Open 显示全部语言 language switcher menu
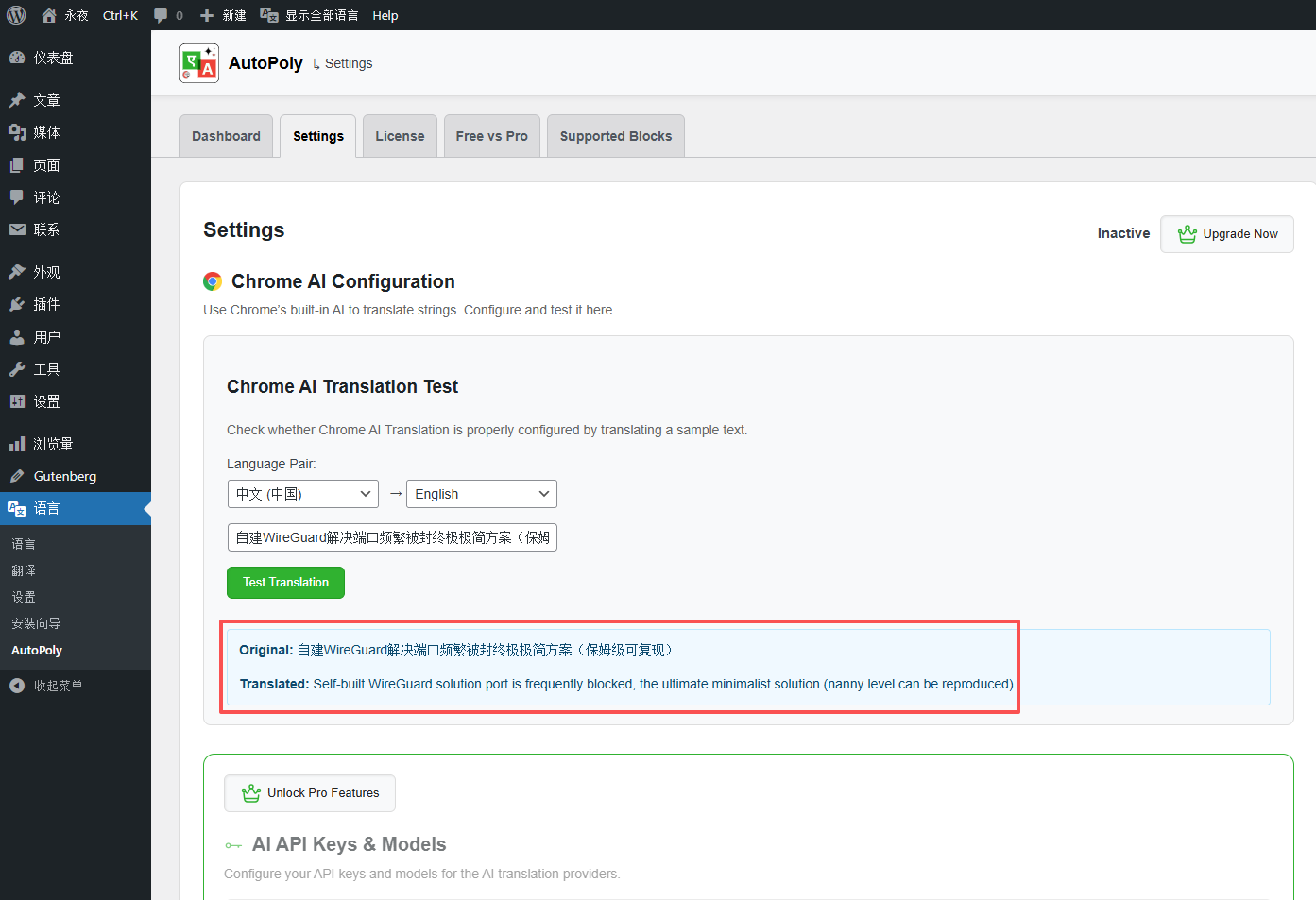Screen dimensions: 1316x900 [x=309, y=16]
